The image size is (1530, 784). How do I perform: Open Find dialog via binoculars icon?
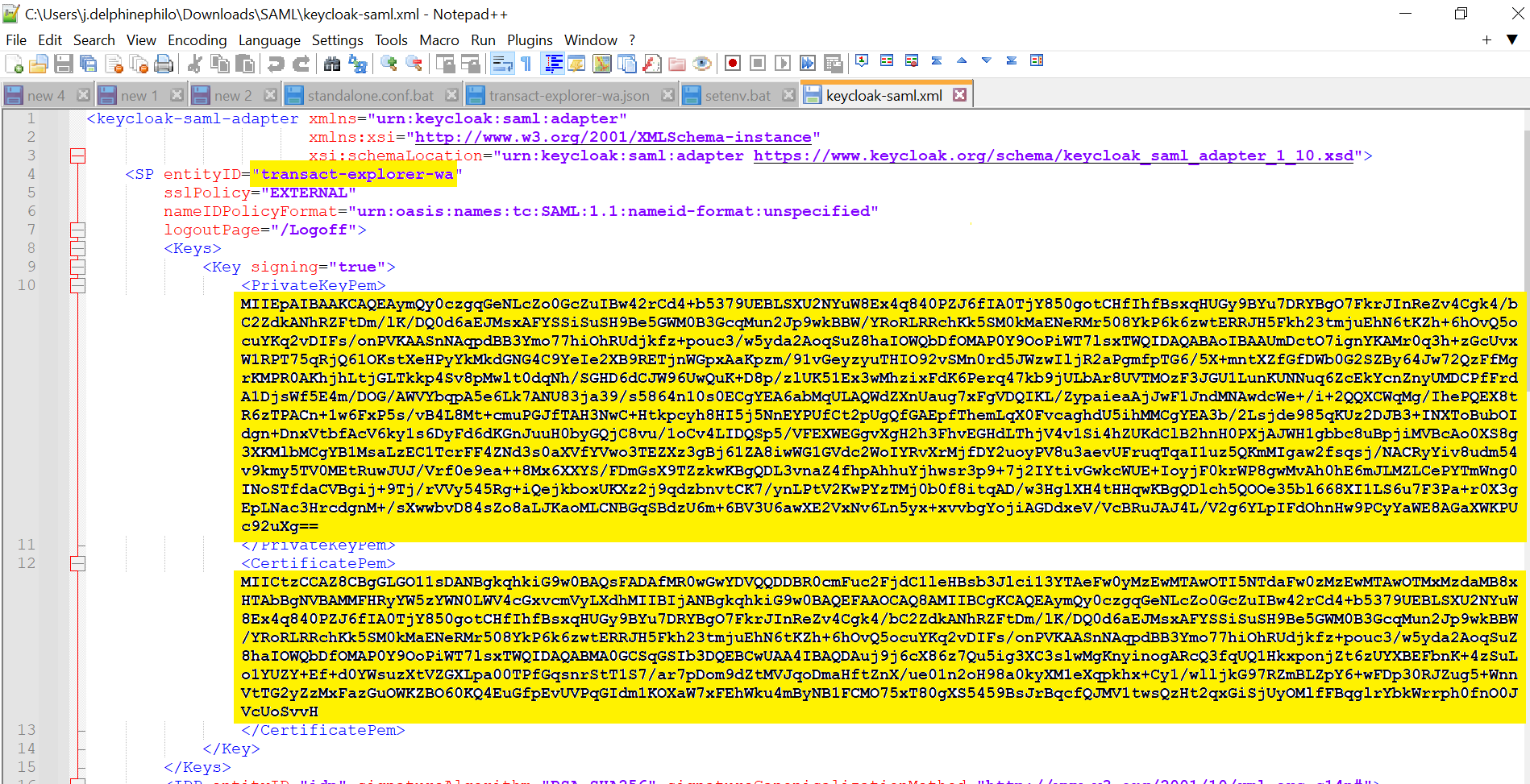[x=331, y=64]
